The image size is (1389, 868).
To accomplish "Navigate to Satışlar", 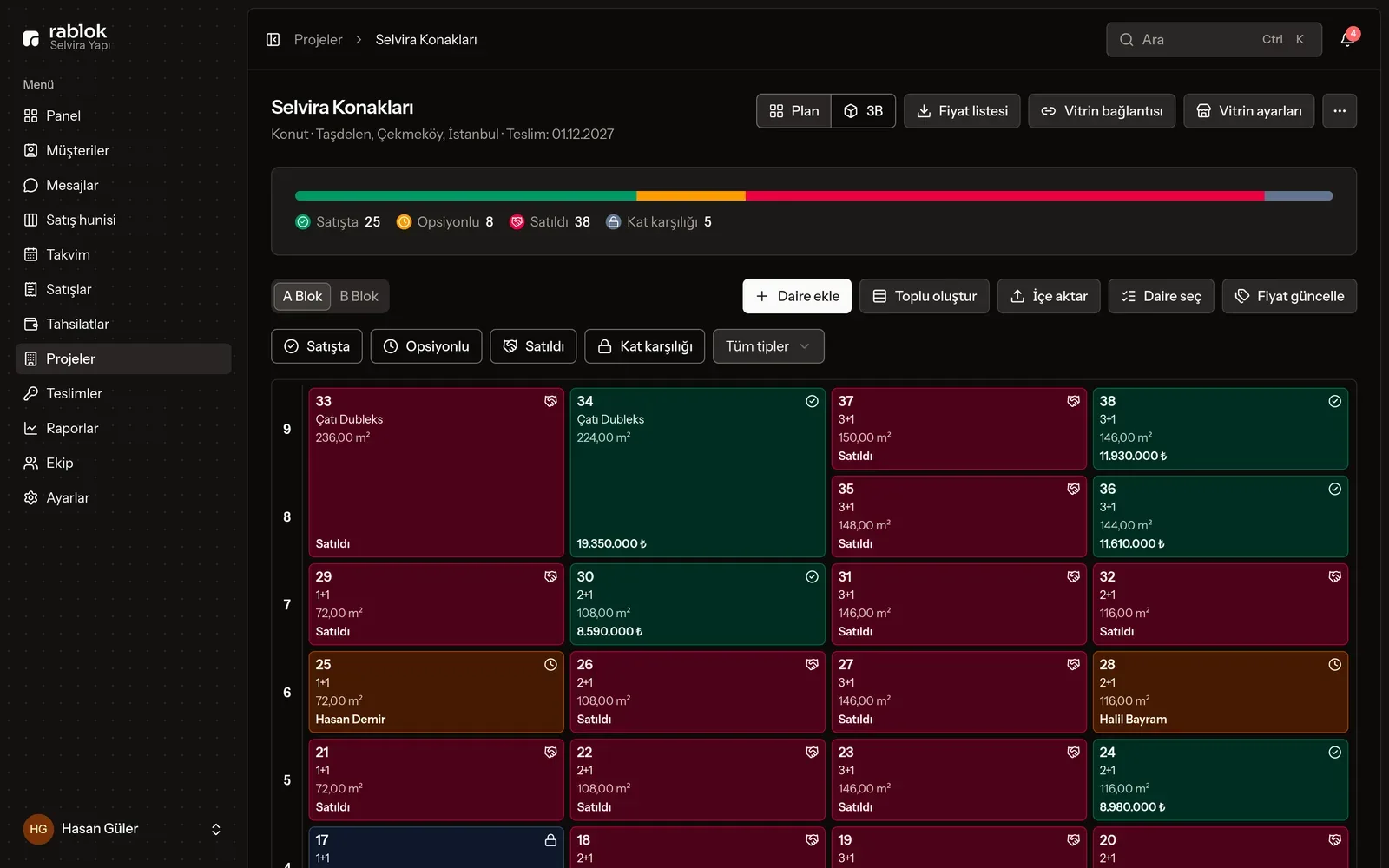I will coord(123,289).
